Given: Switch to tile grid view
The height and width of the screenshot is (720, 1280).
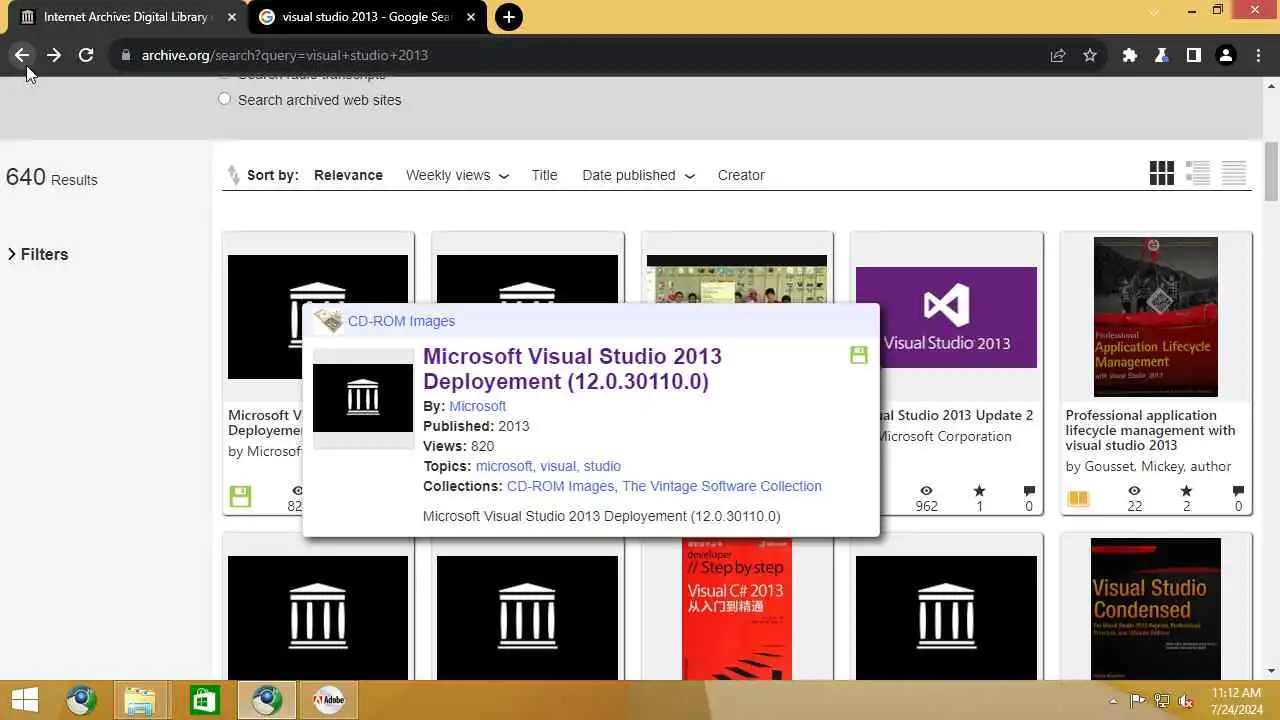Looking at the screenshot, I should (x=1162, y=174).
